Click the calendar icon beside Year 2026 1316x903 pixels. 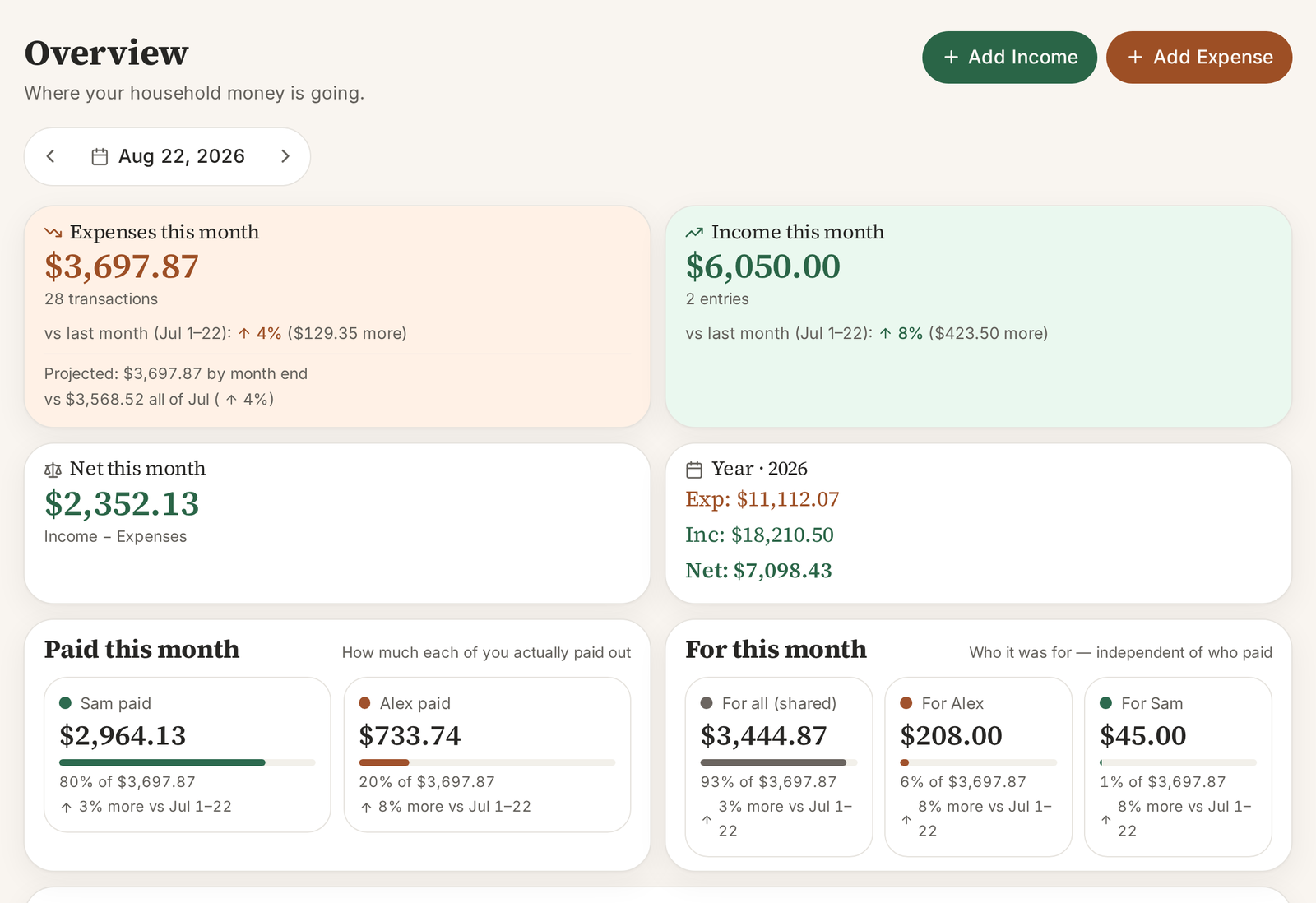(695, 470)
